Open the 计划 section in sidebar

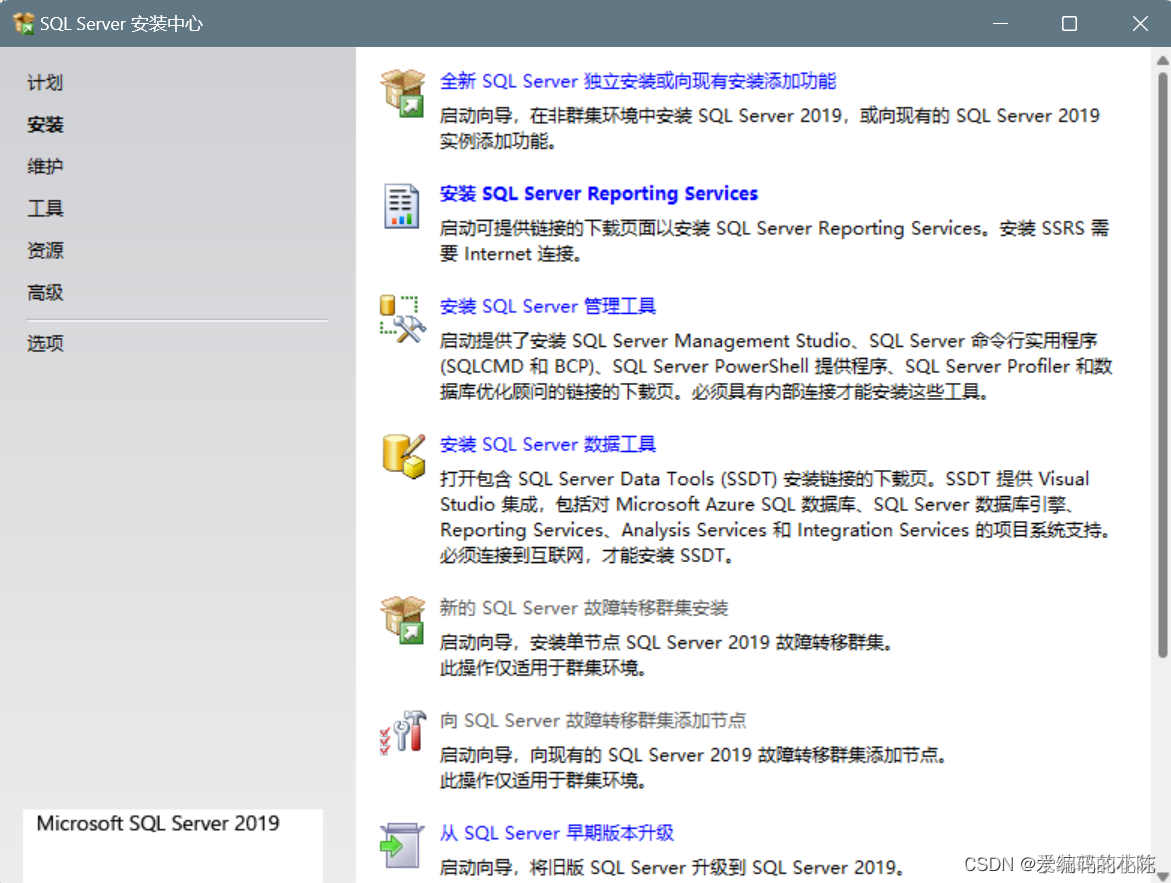point(45,83)
